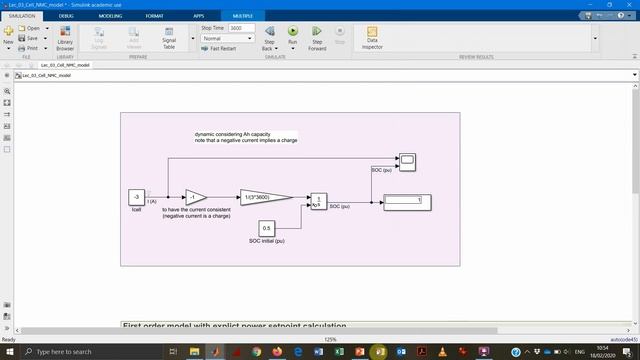
Task: Click the 125% zoom level in status bar
Action: [x=330, y=340]
